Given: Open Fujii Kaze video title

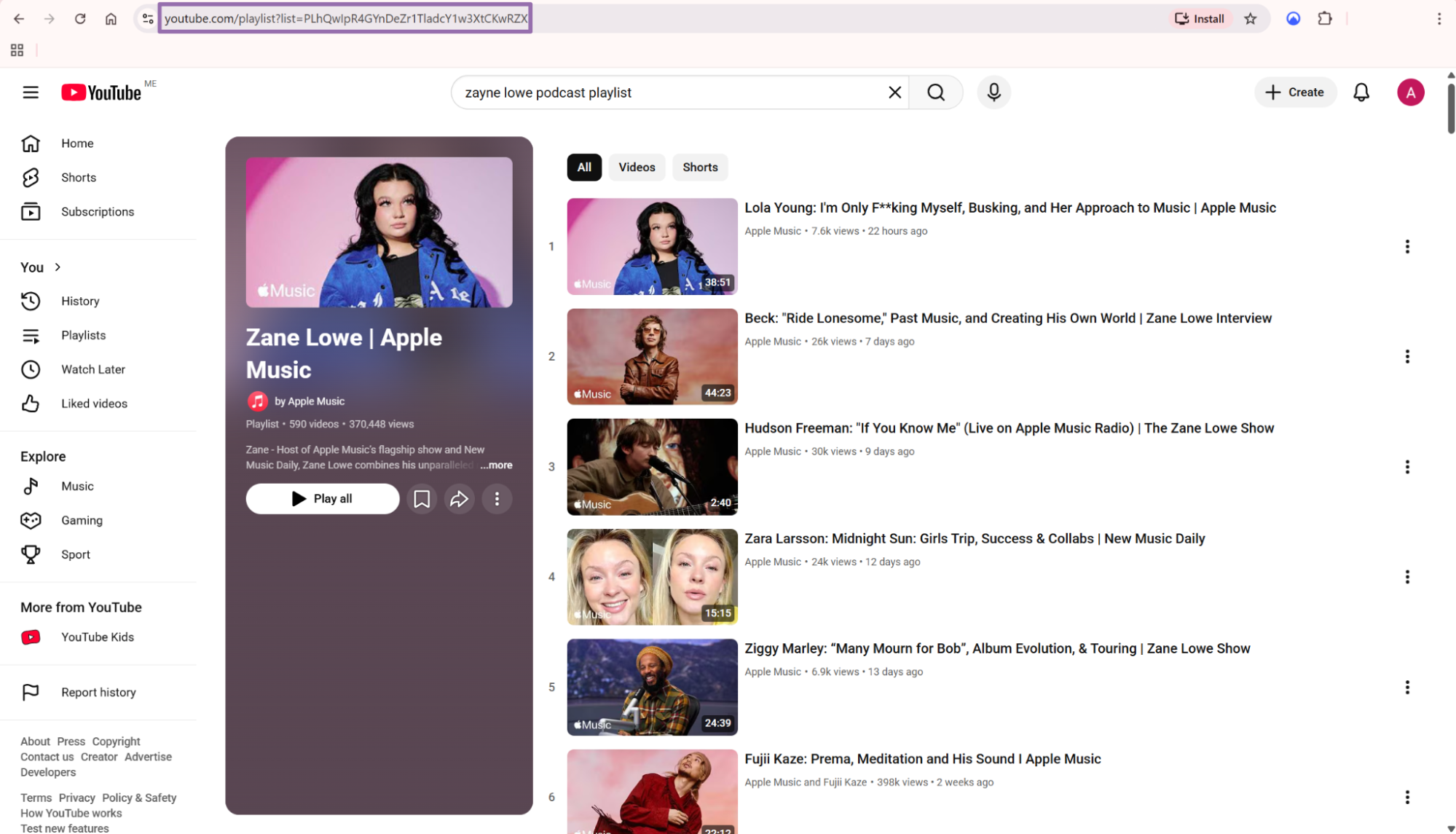Looking at the screenshot, I should click(922, 759).
